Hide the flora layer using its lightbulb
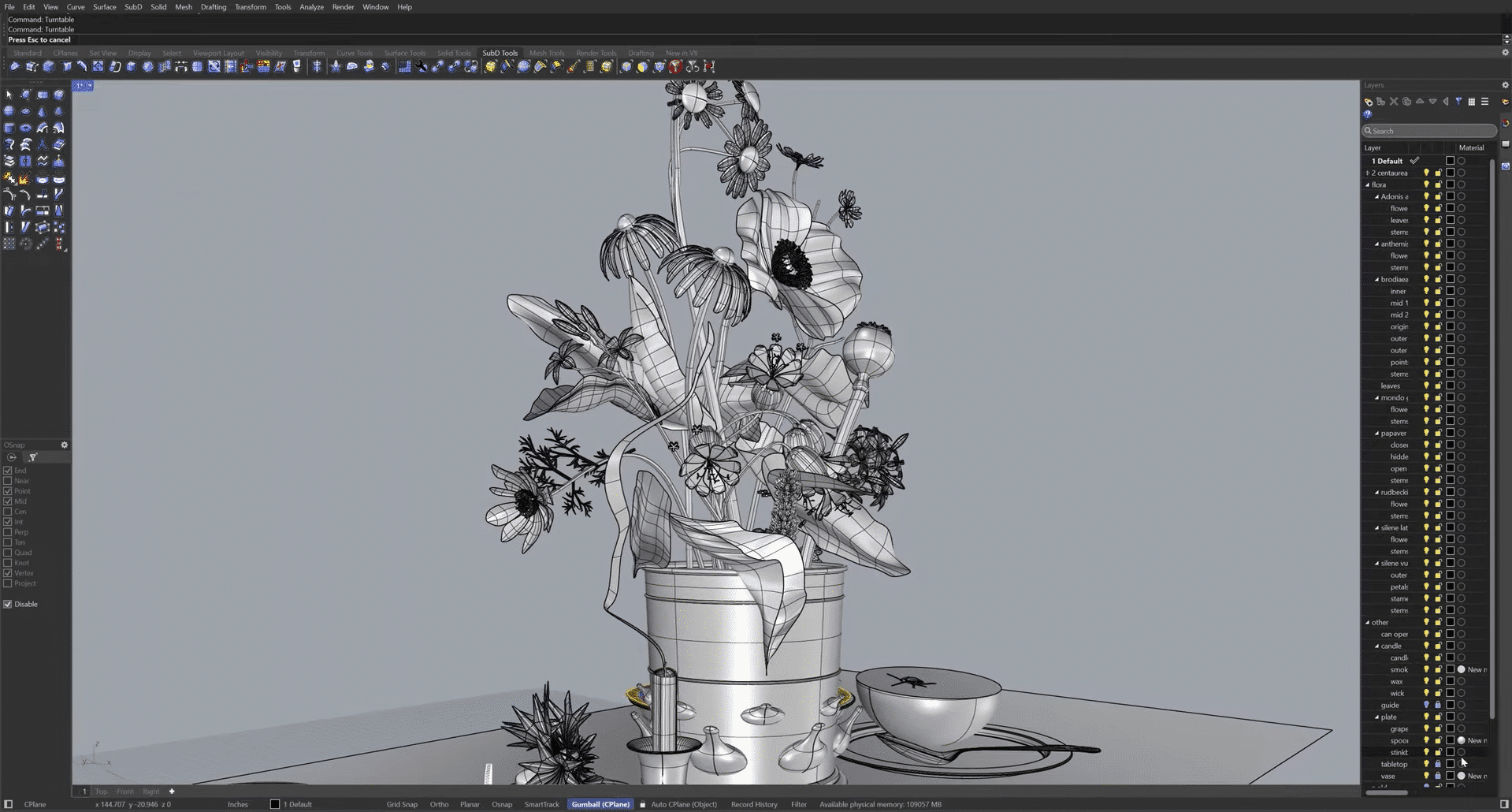The image size is (1512, 812). tap(1426, 184)
